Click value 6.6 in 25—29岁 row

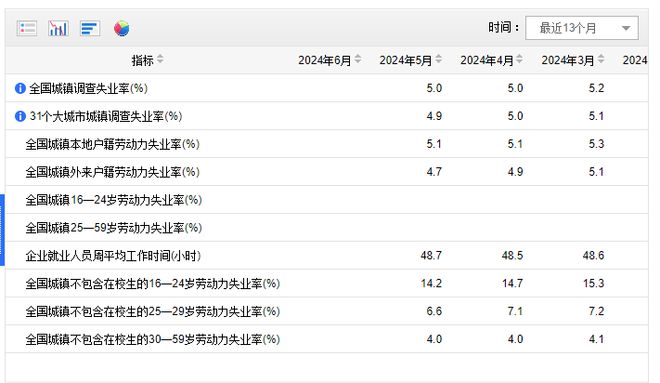tap(434, 311)
